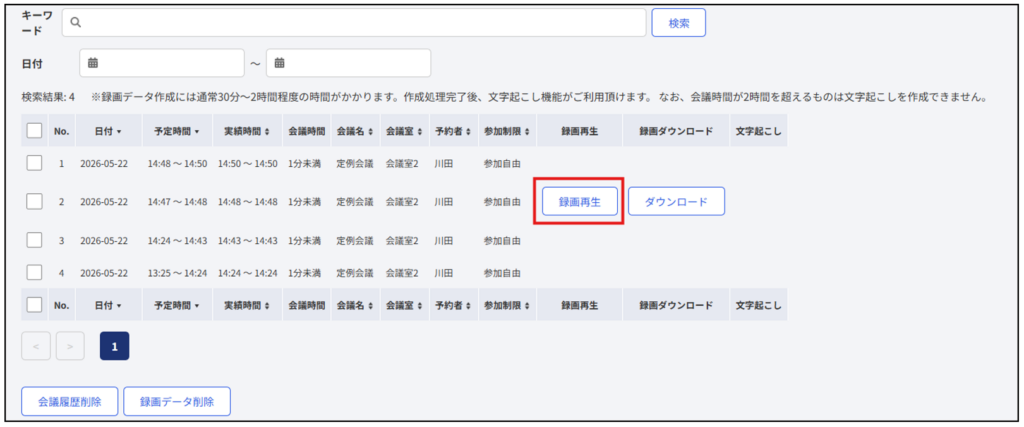Click the 検索結果: 4 text
Viewport: 1024px width, 427px height.
coord(48,97)
